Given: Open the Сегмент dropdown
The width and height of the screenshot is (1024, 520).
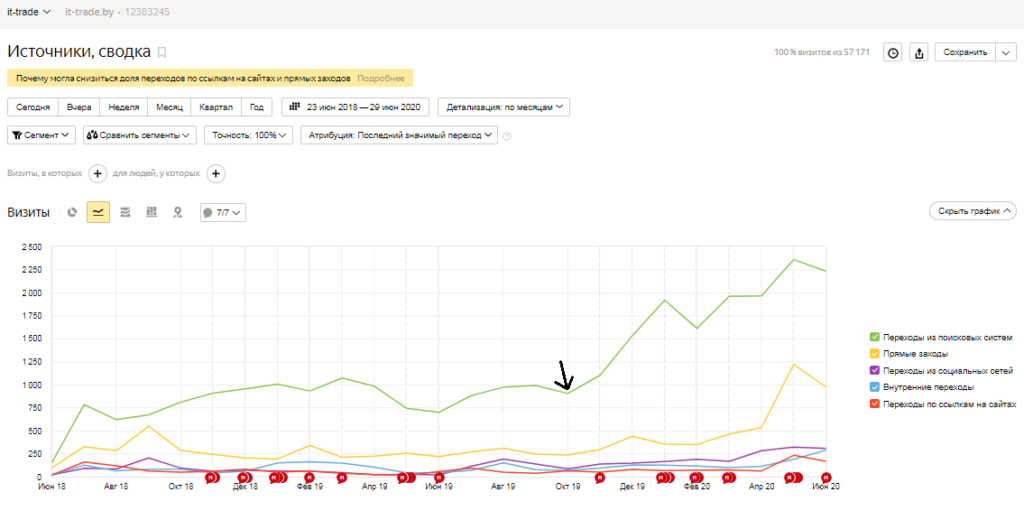Looking at the screenshot, I should coord(42,135).
